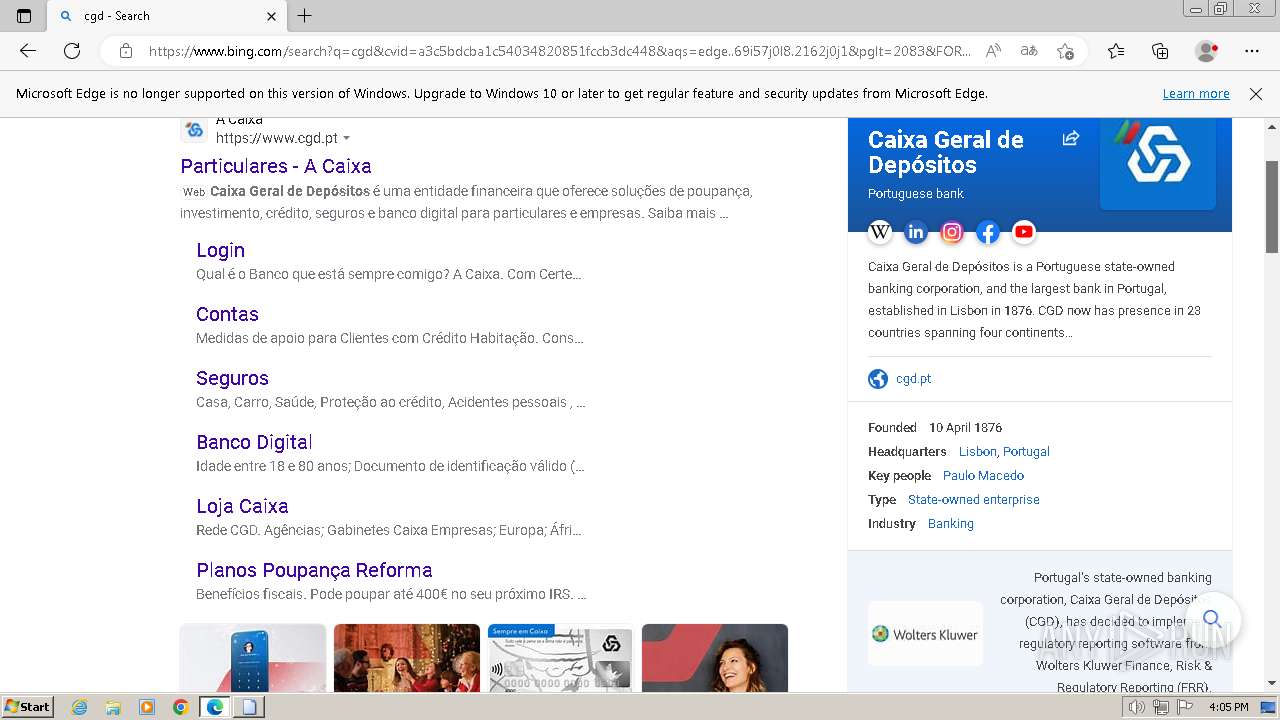
Task: Go back to the previous page
Action: pos(27,51)
